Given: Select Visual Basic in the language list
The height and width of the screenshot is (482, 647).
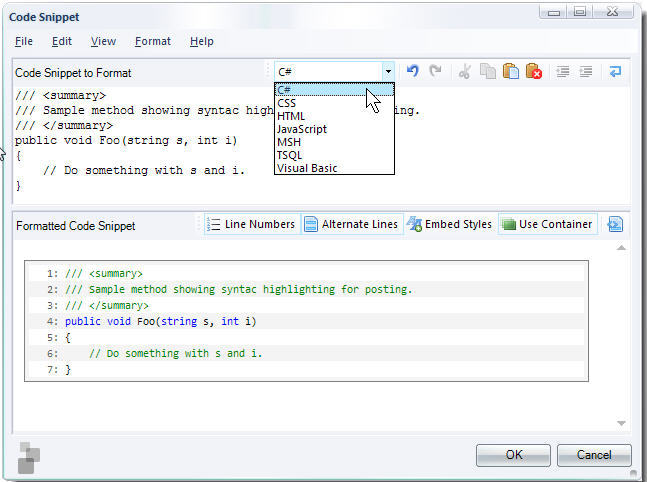Looking at the screenshot, I should click(334, 168).
